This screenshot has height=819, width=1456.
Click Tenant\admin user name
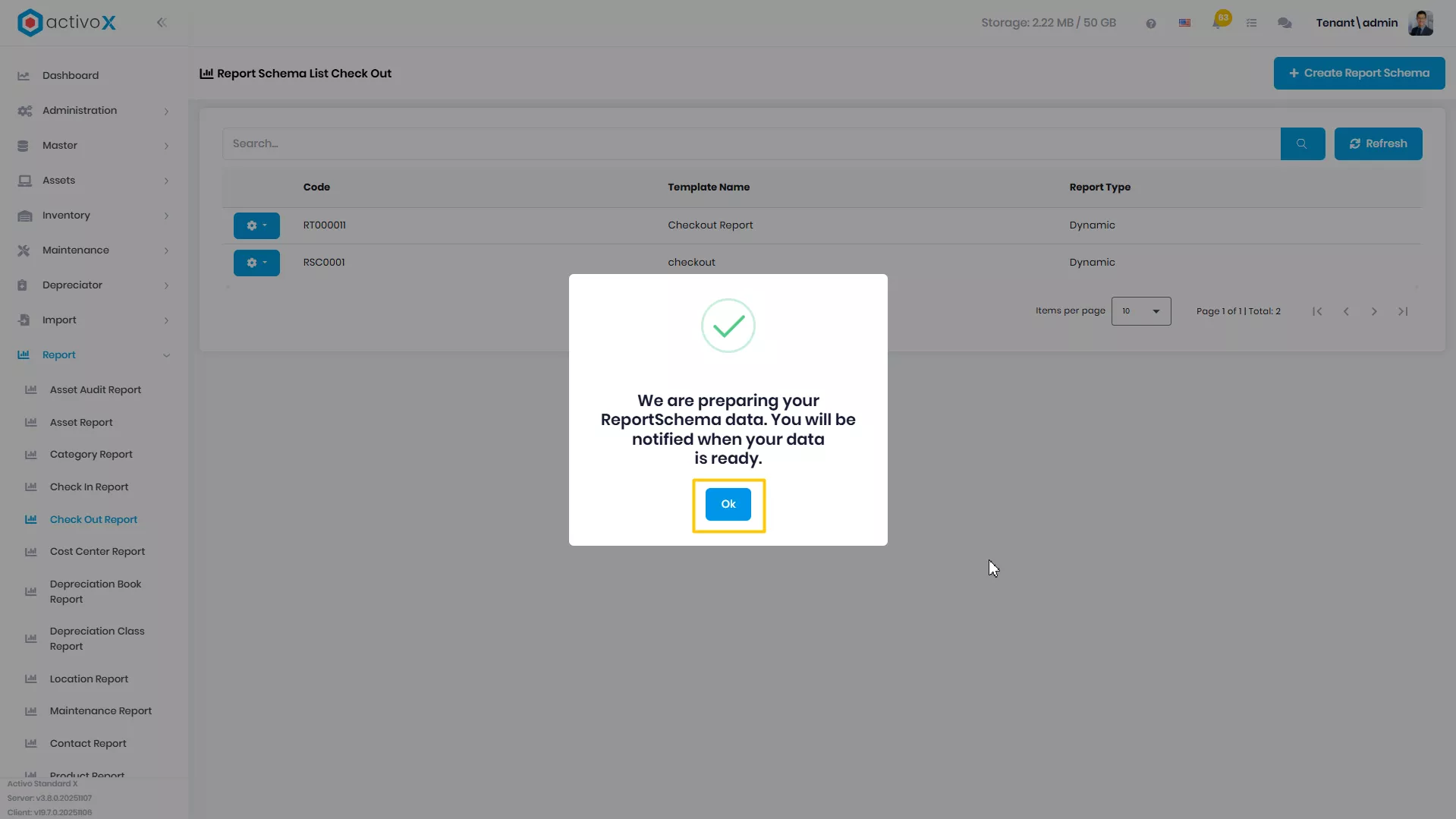pos(1357,23)
